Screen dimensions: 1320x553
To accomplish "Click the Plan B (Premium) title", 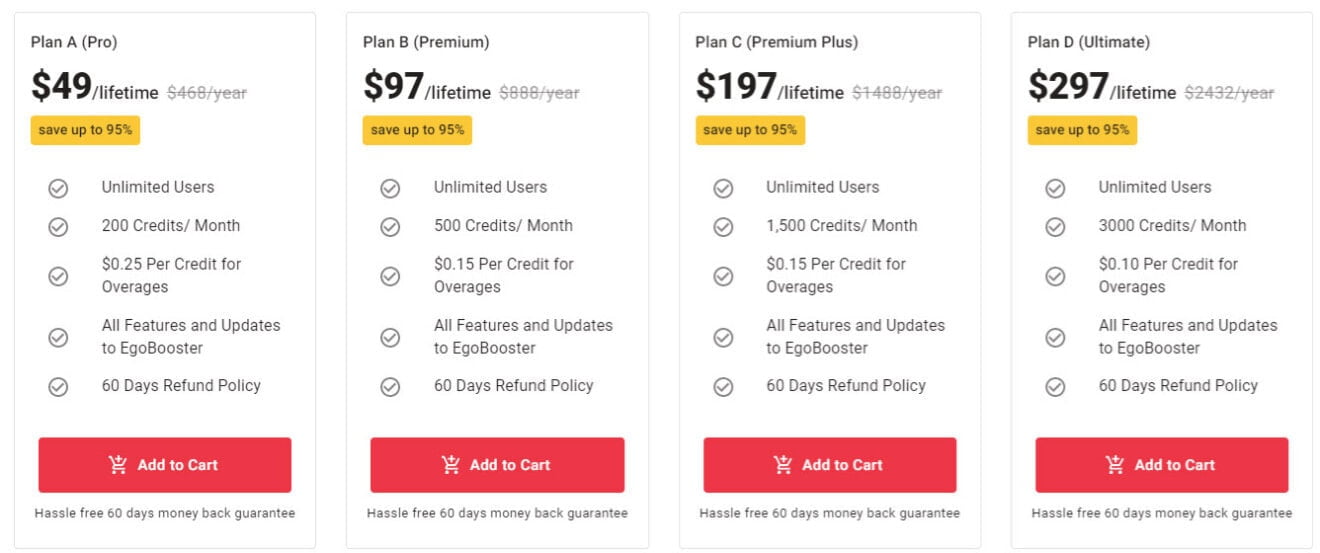I will [x=426, y=42].
